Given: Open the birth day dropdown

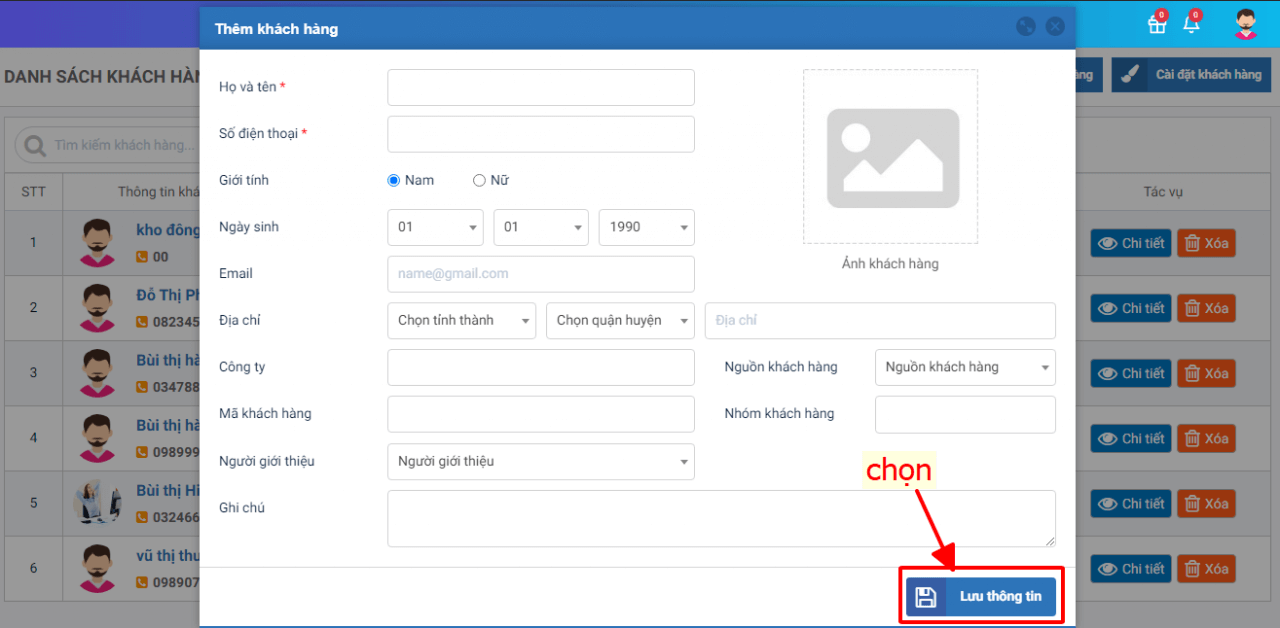Looking at the screenshot, I should coord(435,228).
